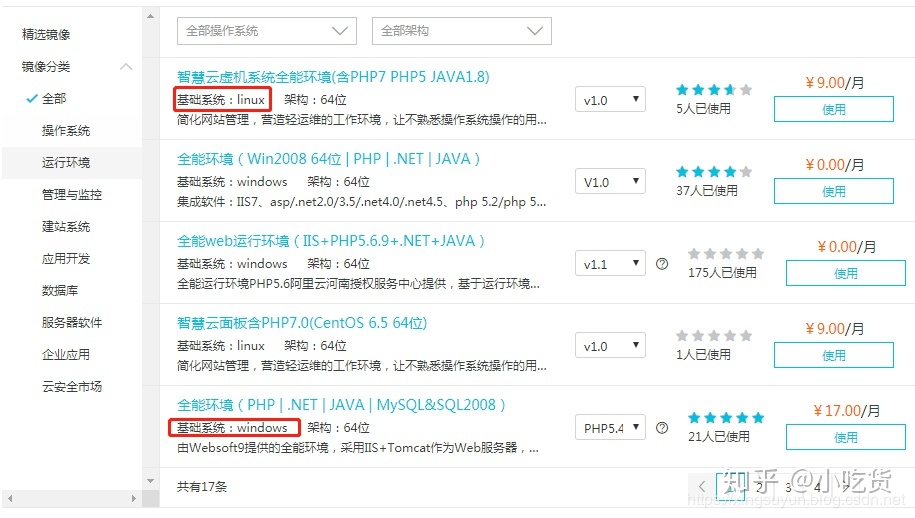
Task: Click 使用 button for 智慧云面板含PHP7.0
Action: pos(834,355)
